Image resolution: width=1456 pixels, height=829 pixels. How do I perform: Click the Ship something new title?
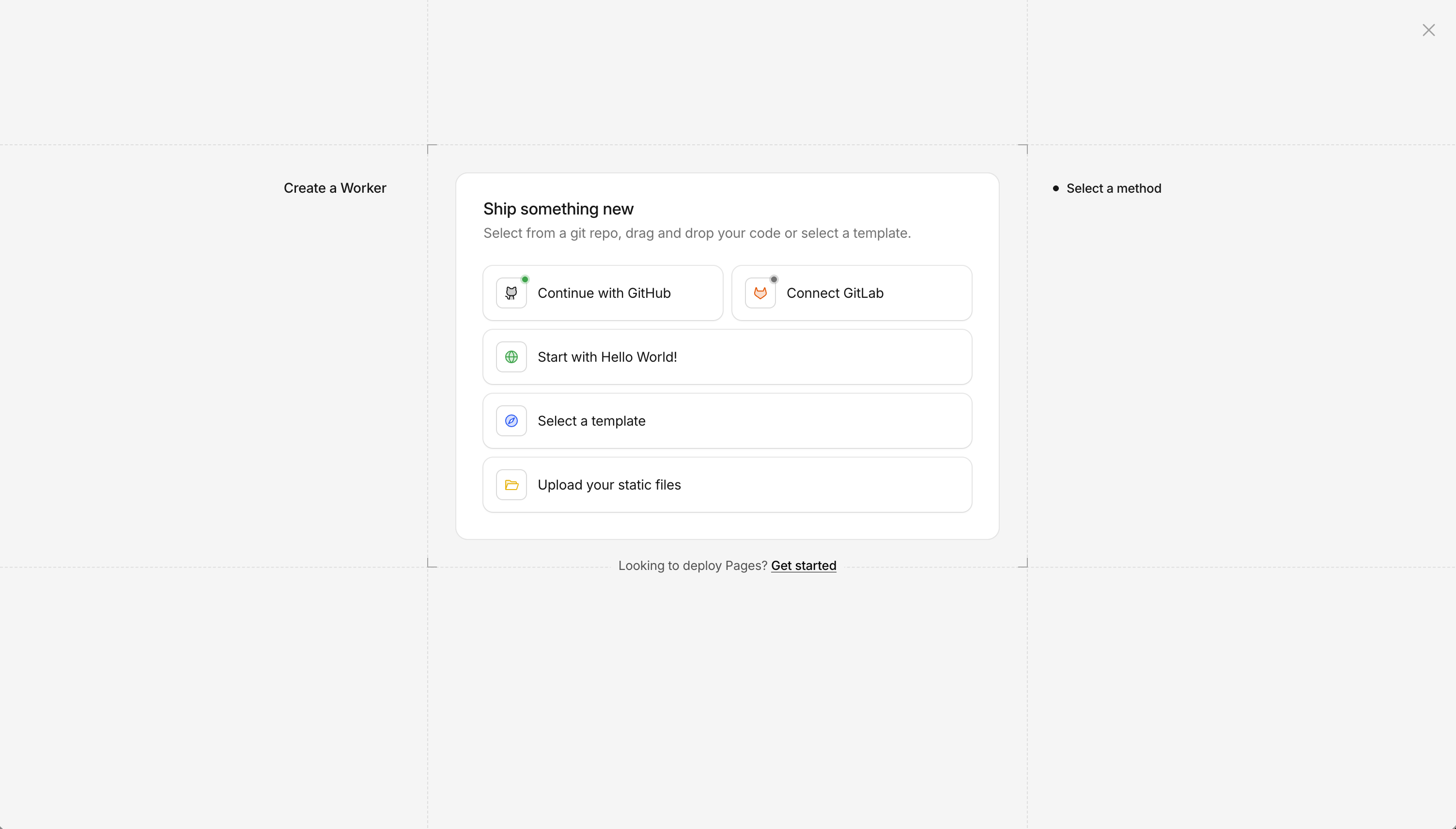point(558,208)
